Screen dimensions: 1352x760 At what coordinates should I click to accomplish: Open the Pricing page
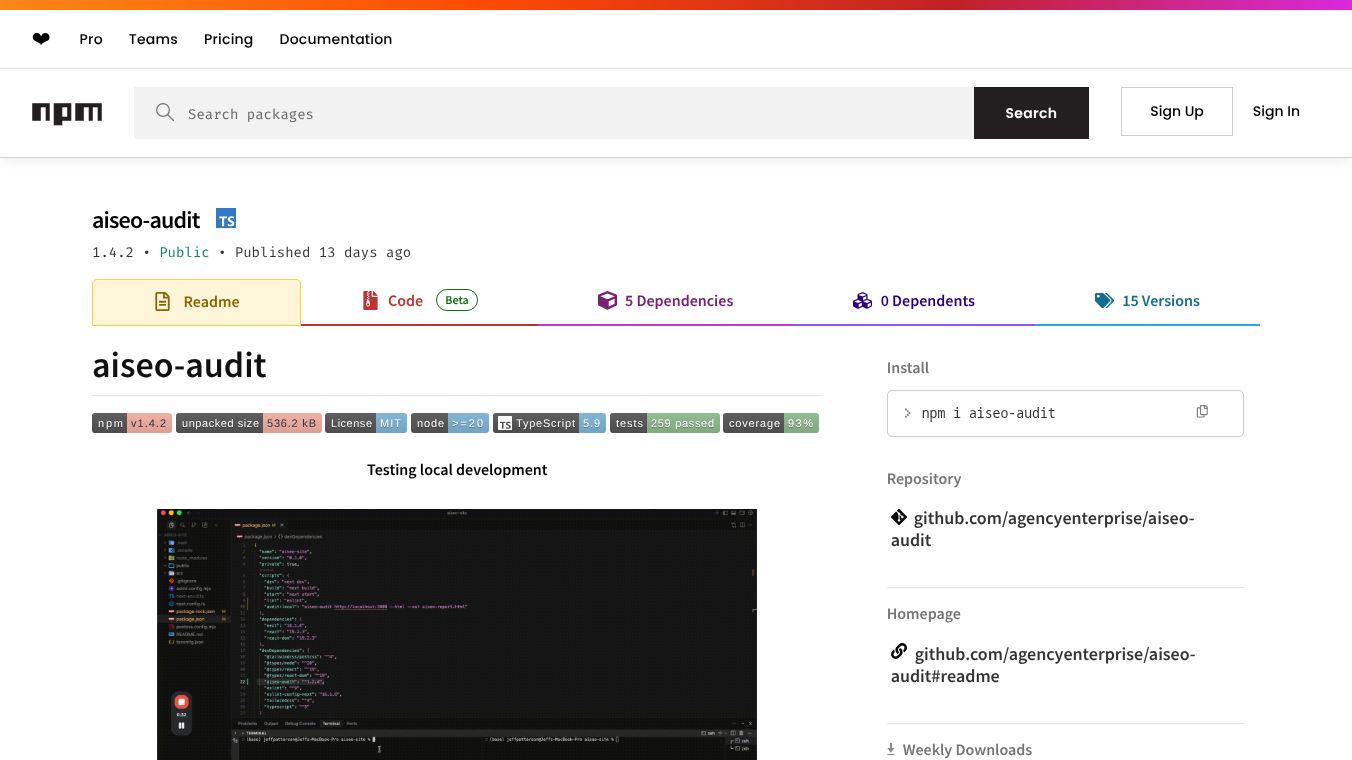click(x=228, y=39)
